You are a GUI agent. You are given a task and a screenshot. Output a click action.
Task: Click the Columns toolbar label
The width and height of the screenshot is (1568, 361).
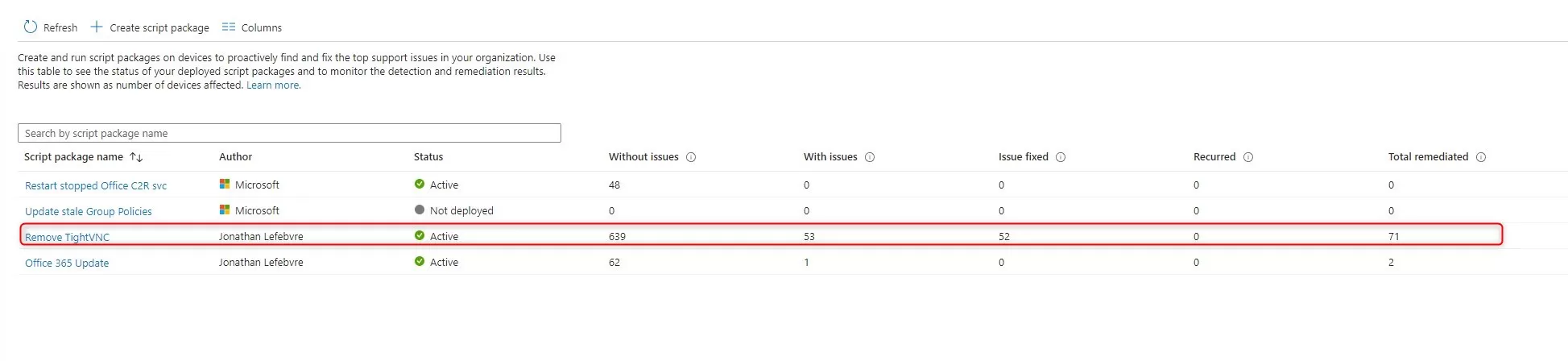pyautogui.click(x=262, y=28)
